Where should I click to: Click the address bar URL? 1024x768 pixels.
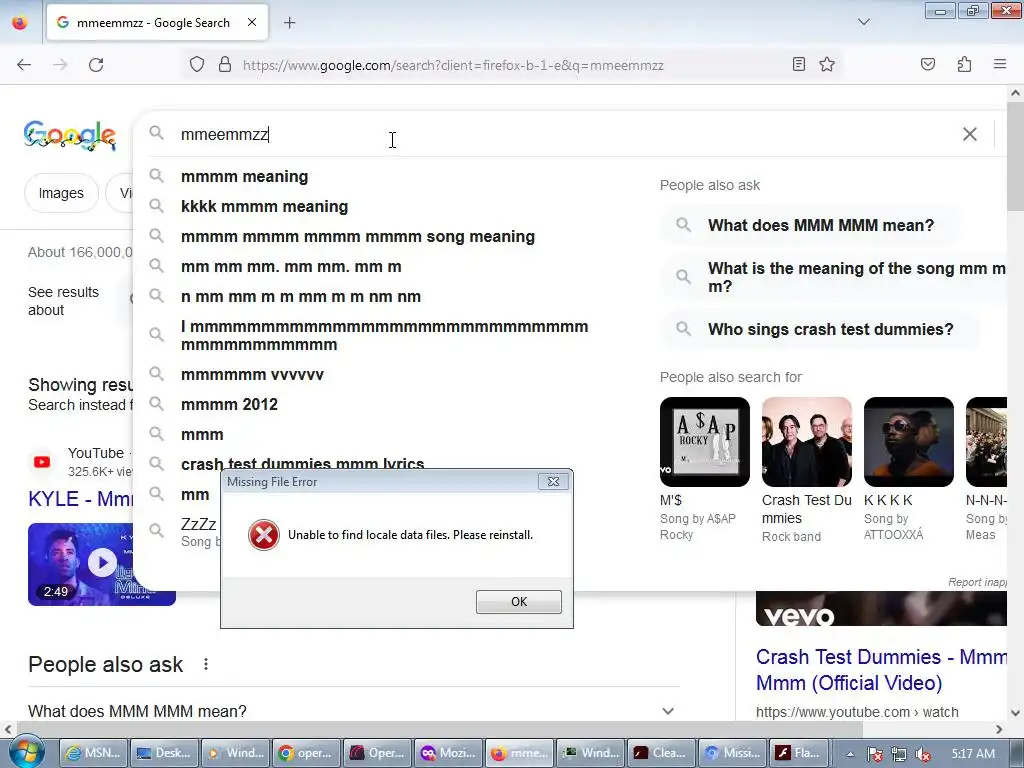(453, 65)
